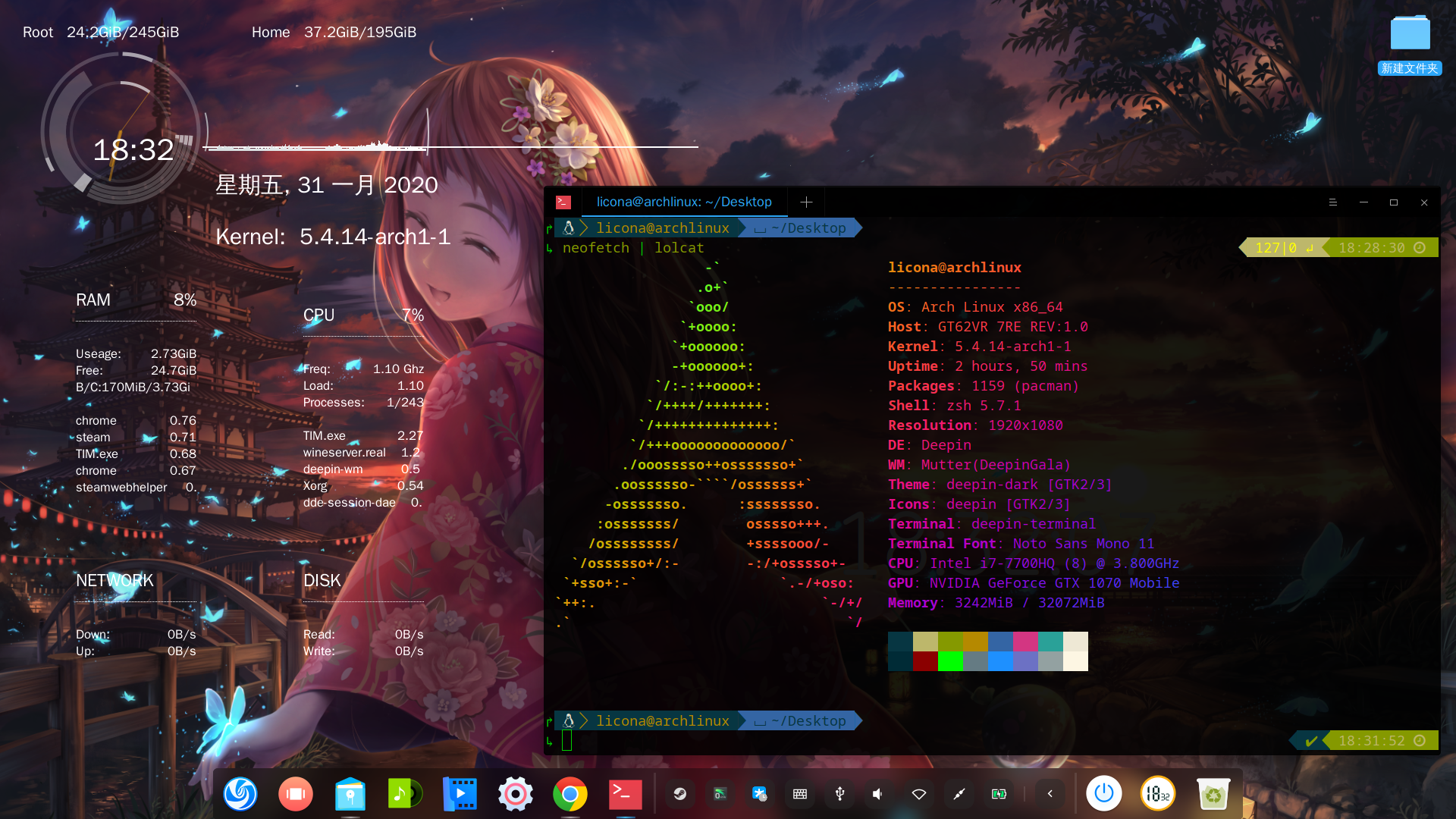Add a new terminal tab
This screenshot has height=819, width=1456.
point(806,202)
